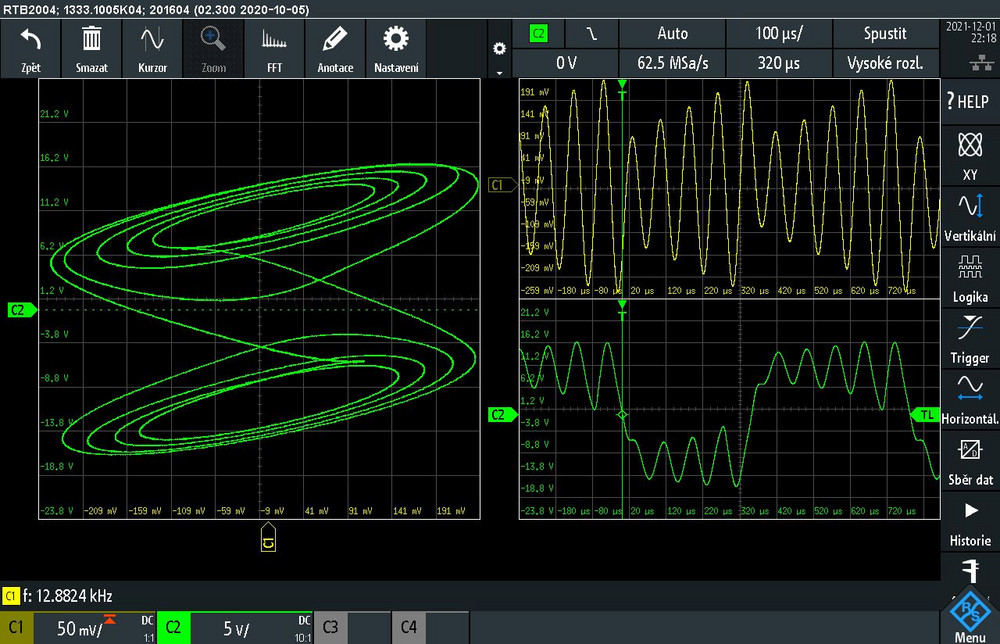The height and width of the screenshot is (644, 1000).
Task: Click the network connection status icon
Action: coord(981,62)
